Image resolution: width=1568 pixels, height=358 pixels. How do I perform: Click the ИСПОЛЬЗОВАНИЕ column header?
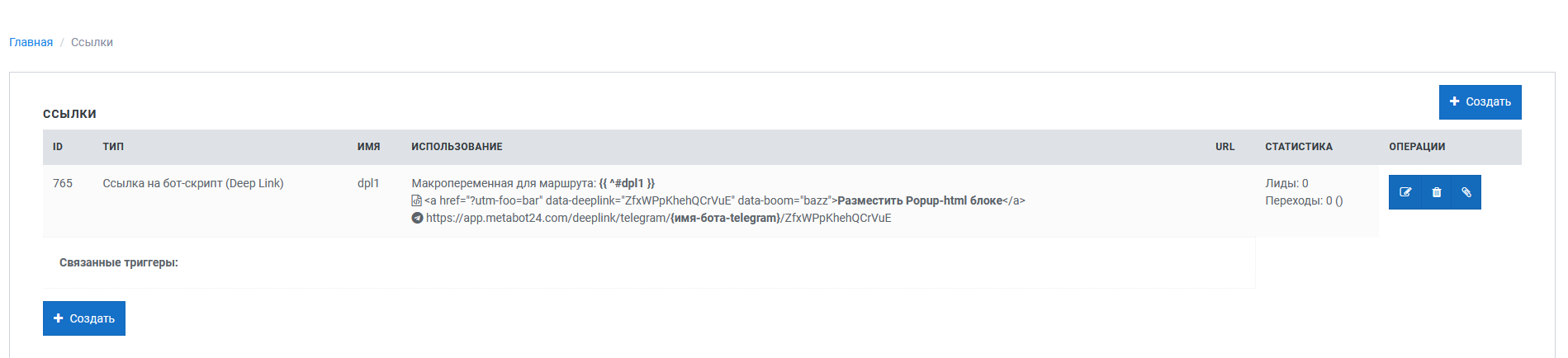pos(457,147)
